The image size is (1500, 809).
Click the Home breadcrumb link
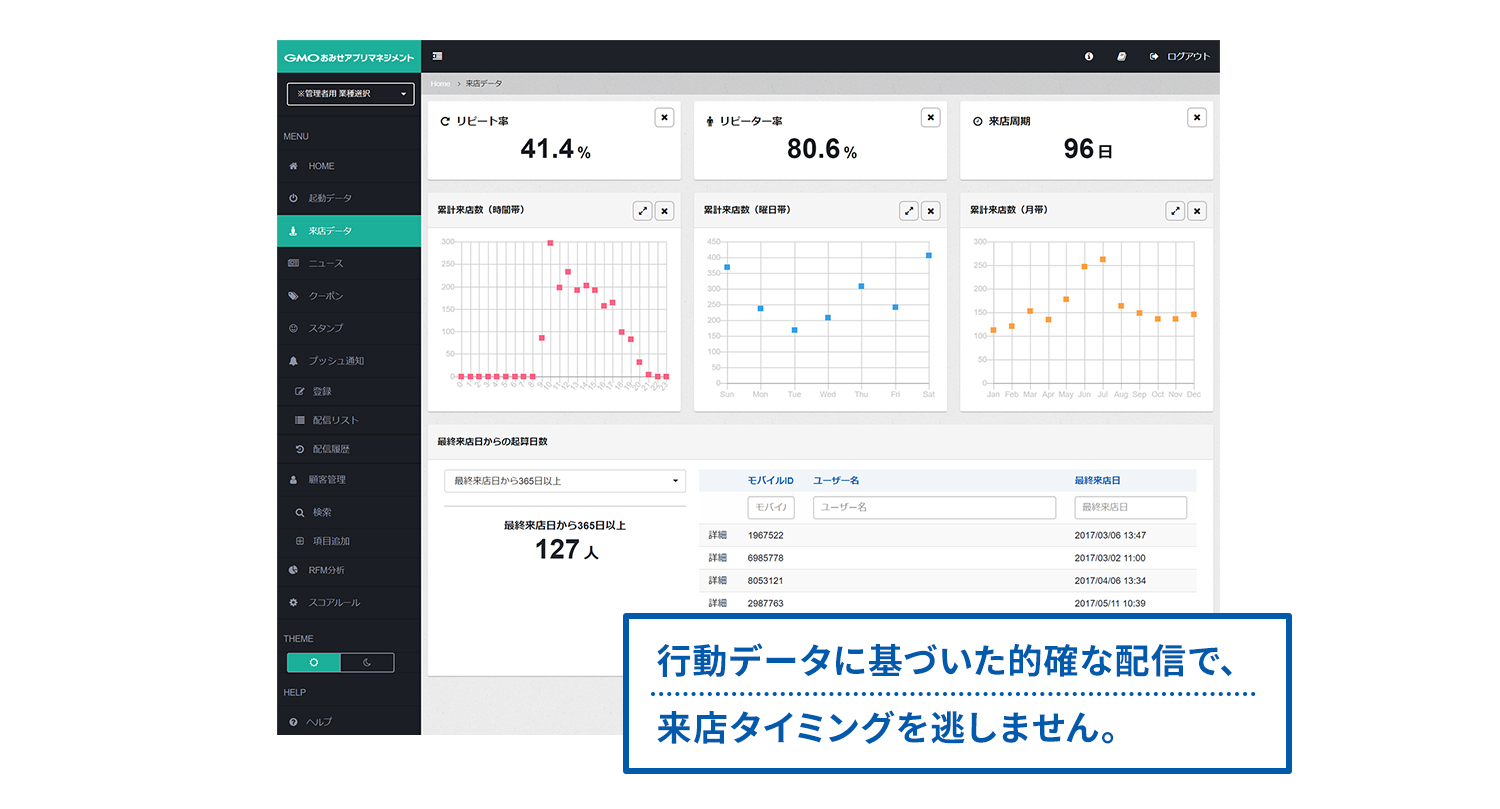tap(440, 83)
